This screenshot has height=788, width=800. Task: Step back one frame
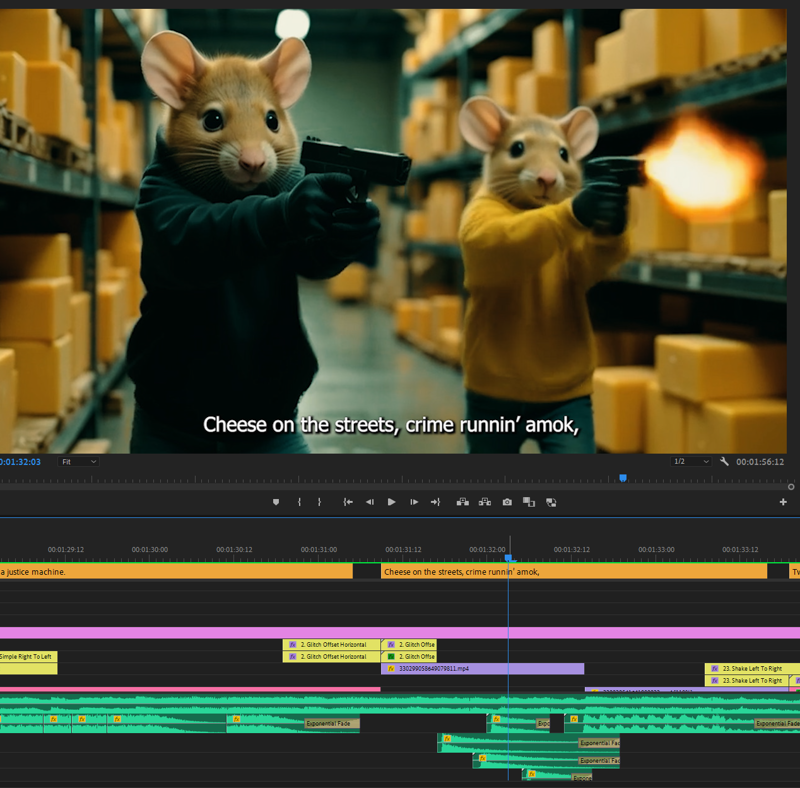(370, 502)
